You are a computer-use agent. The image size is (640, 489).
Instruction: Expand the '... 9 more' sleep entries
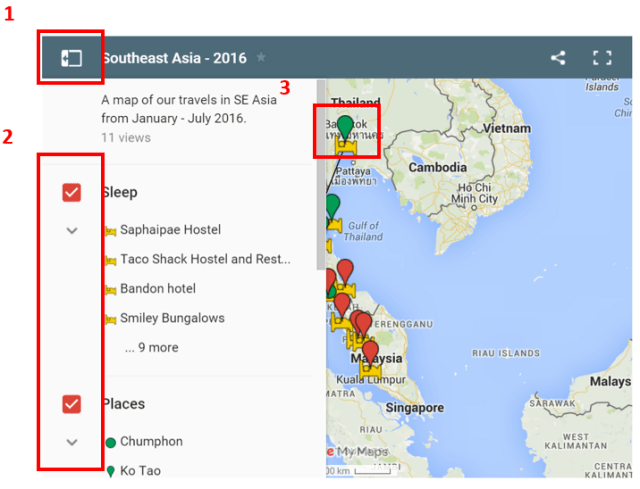pyautogui.click(x=151, y=348)
